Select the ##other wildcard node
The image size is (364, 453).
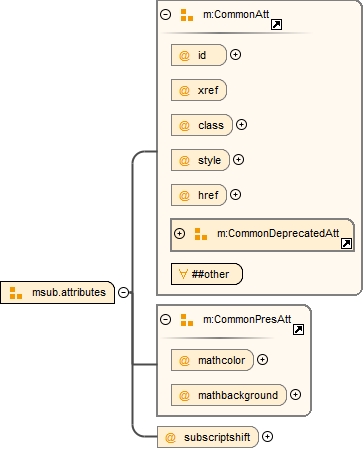coord(207,274)
